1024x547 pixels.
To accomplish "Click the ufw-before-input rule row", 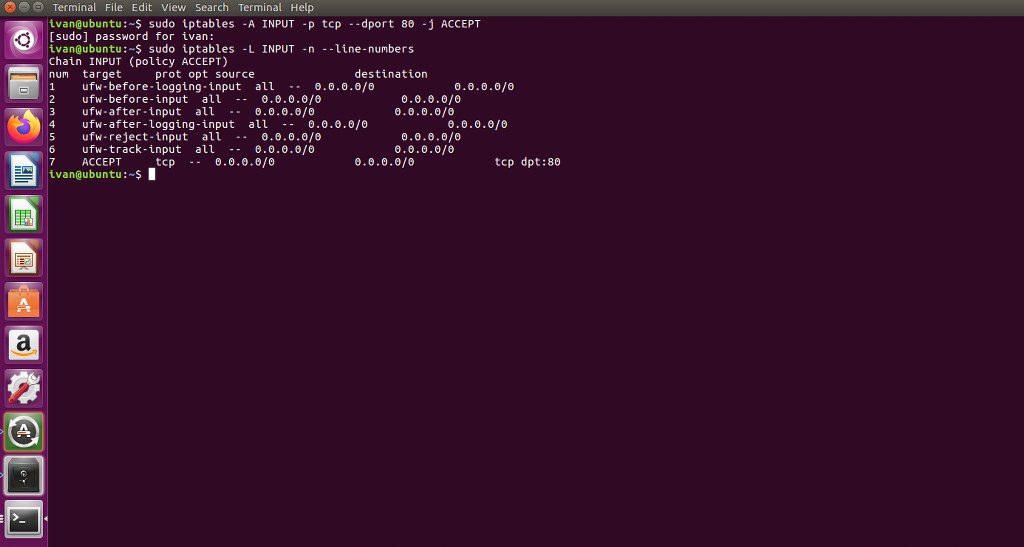I will tap(255, 99).
